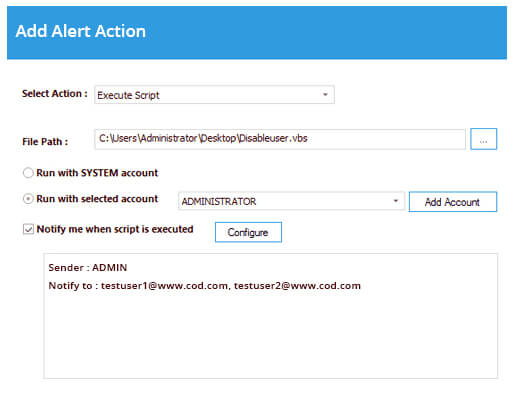Click the Configure button
The image size is (515, 402).
[x=248, y=232]
